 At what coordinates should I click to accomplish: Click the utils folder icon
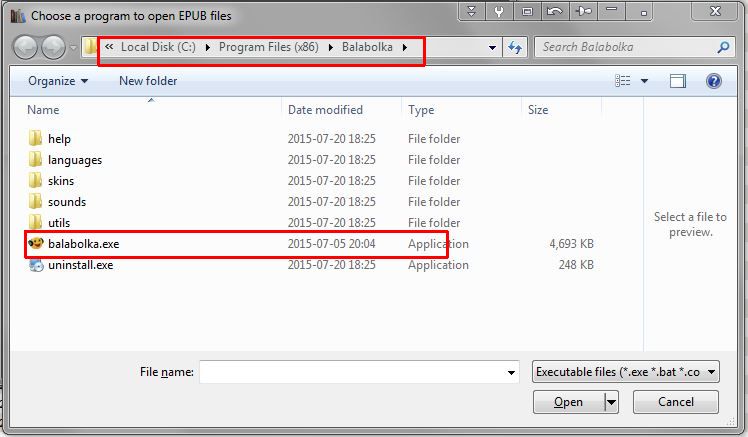click(35, 222)
